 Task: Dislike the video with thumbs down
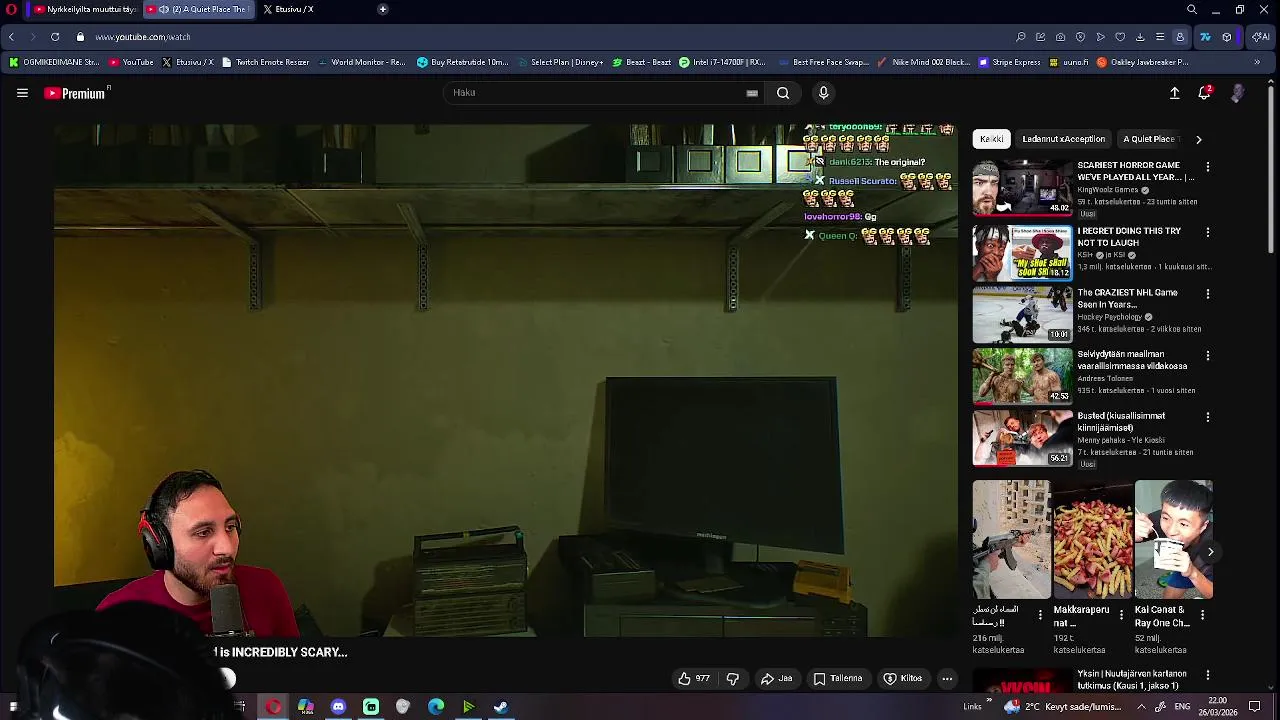coord(733,678)
